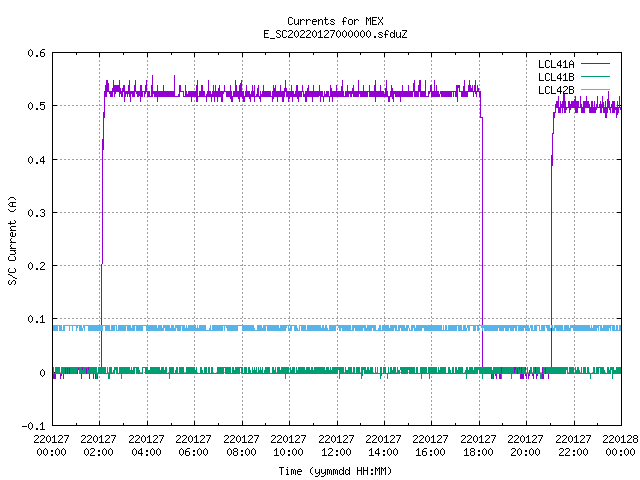Click the x-axis tick 220127 18:00

[478, 446]
